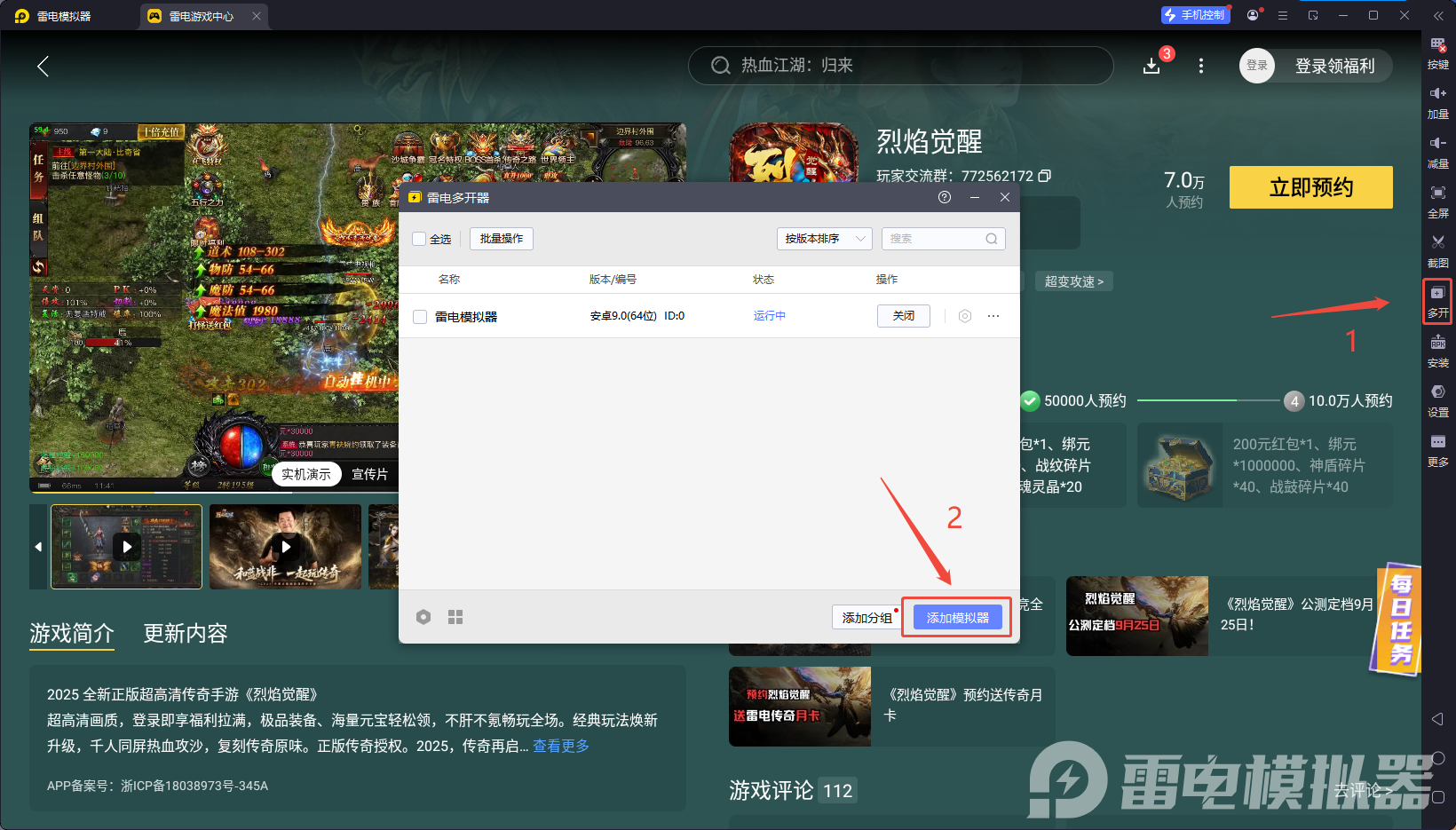Select the 更新内容 tab

186,633
